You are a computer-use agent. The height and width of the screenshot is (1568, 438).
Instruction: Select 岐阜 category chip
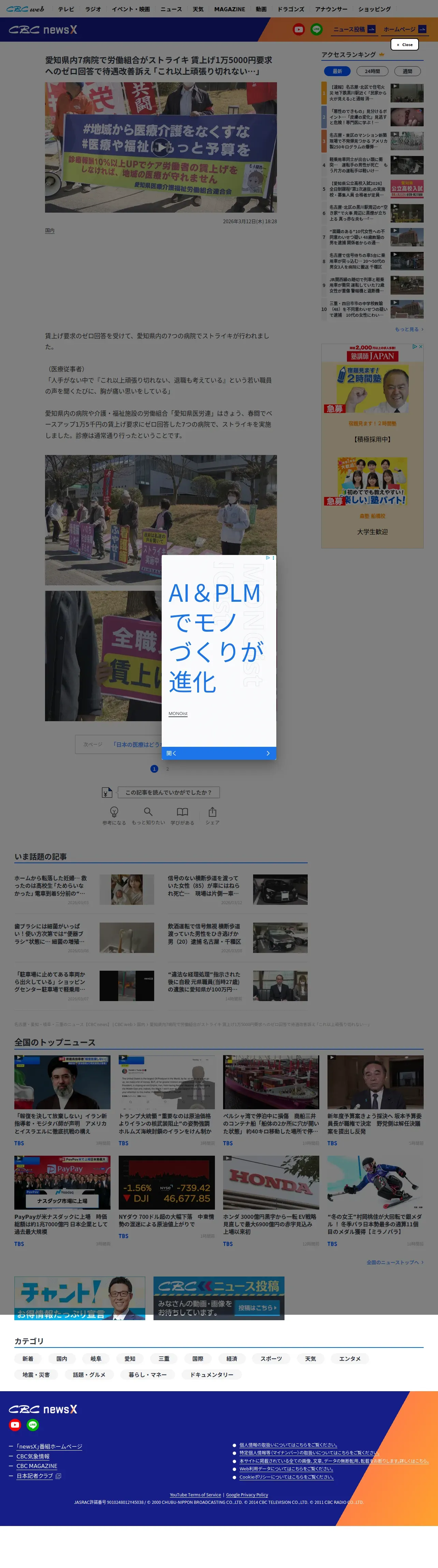pyautogui.click(x=96, y=1359)
